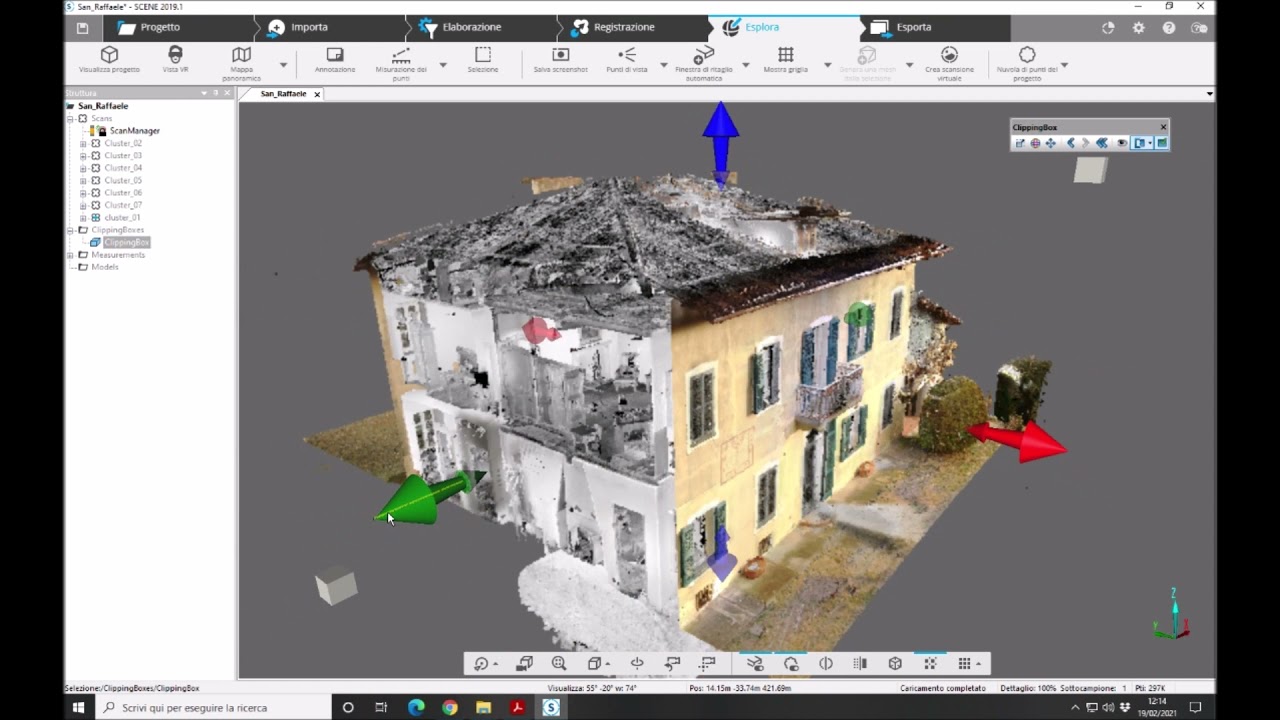Viewport: 1280px width, 720px height.
Task: Expand the Measurements tree node
Action: pyautogui.click(x=70, y=255)
